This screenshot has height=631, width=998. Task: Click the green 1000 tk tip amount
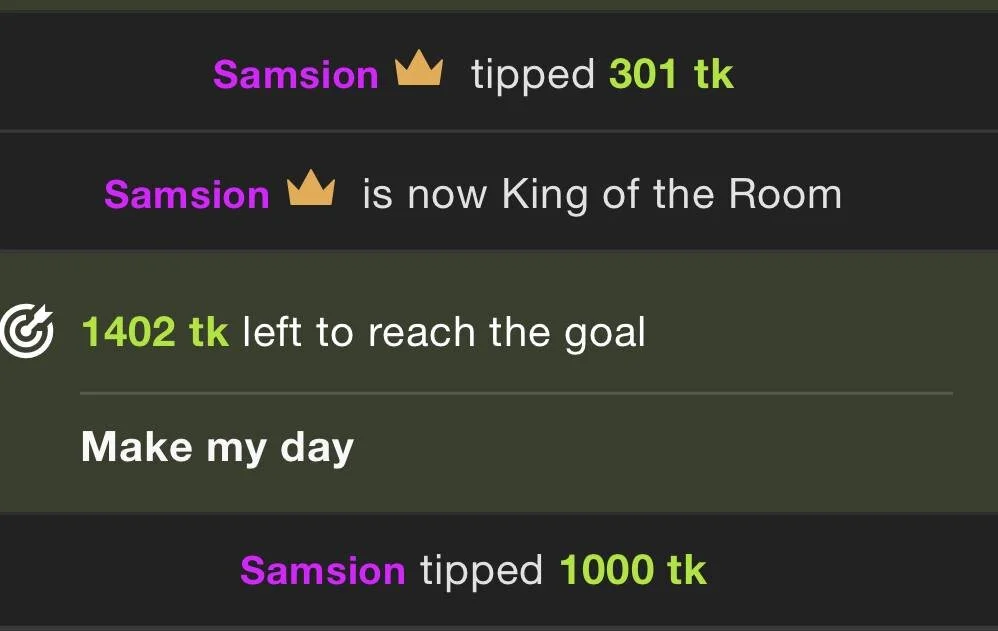(x=632, y=570)
